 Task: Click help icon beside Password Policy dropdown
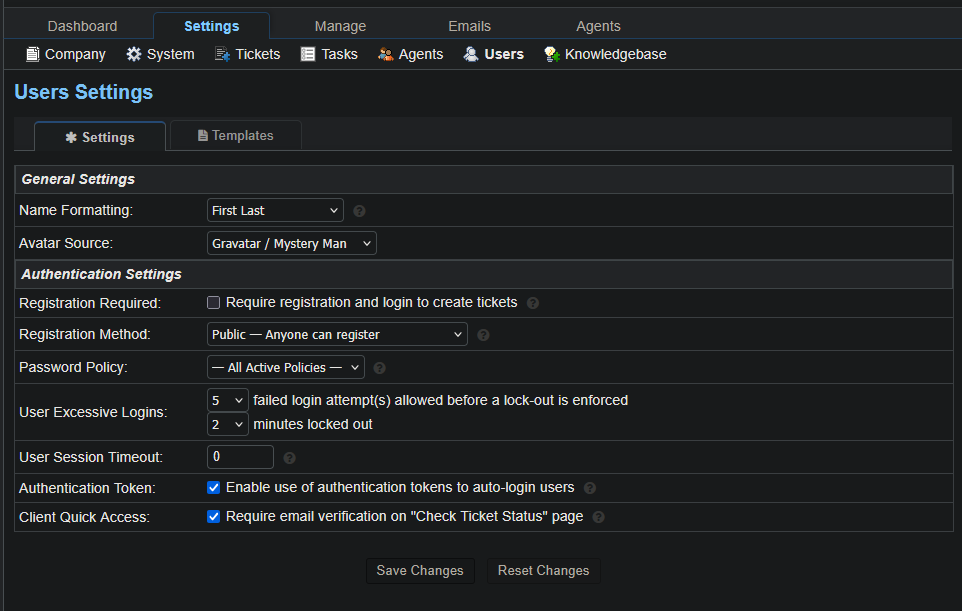click(x=379, y=368)
